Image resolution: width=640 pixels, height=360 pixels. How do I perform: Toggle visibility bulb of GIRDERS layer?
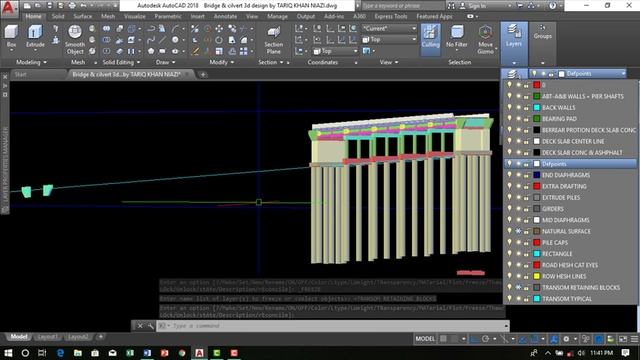pyautogui.click(x=509, y=209)
